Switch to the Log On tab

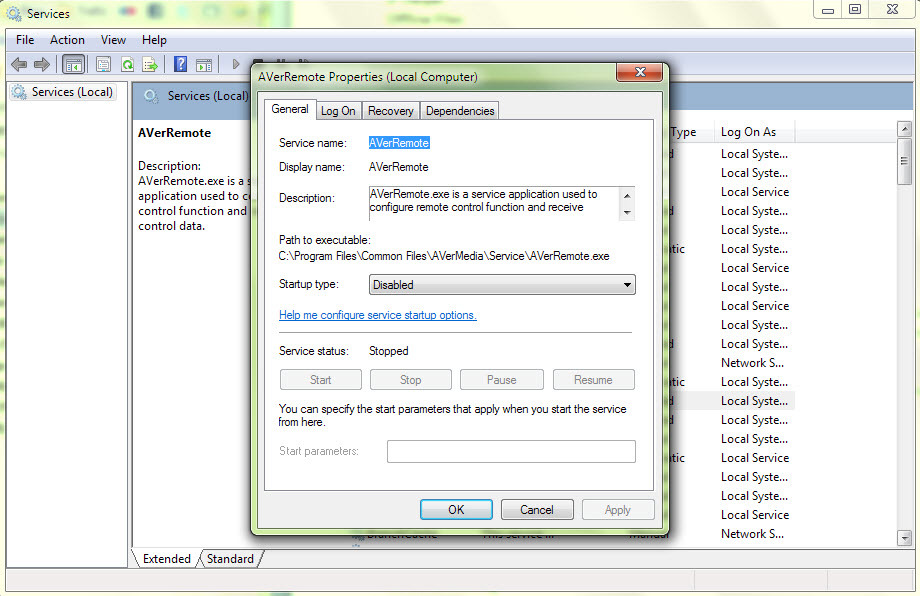tap(338, 111)
